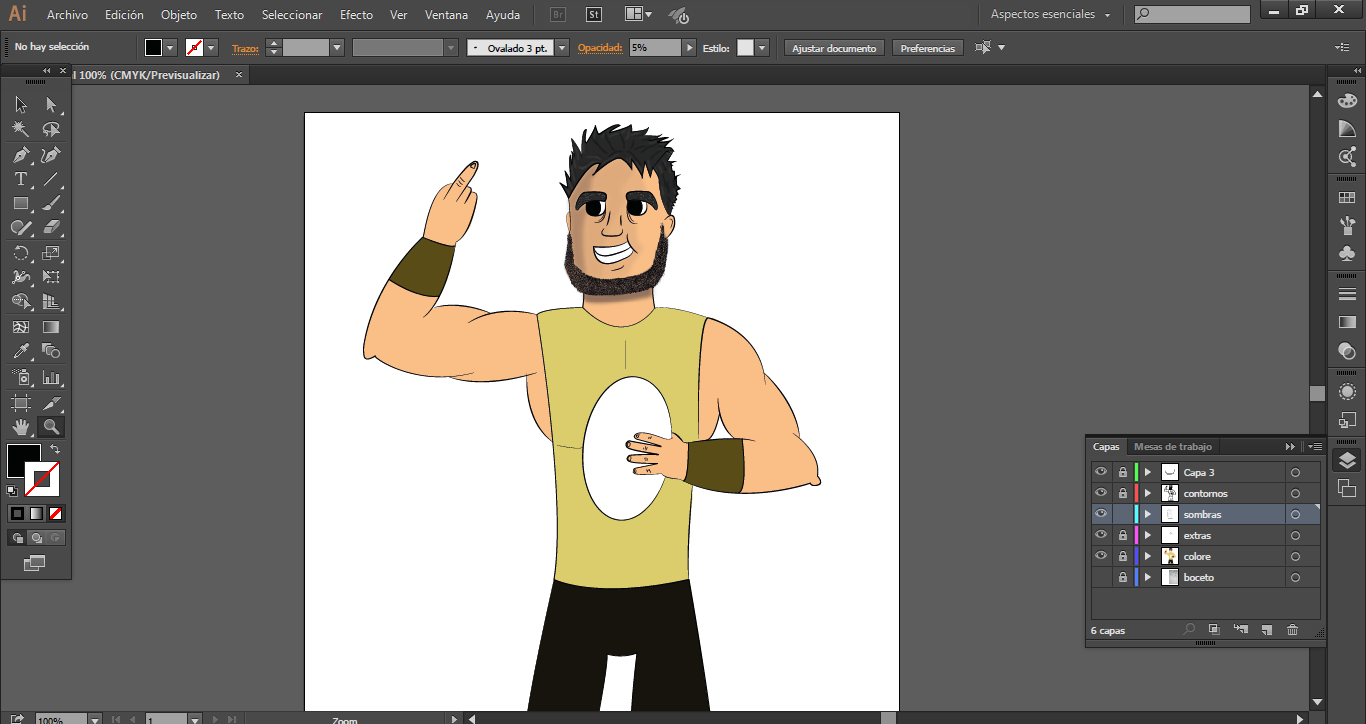Open the Efecto menu
The height and width of the screenshot is (724, 1366).
356,15
